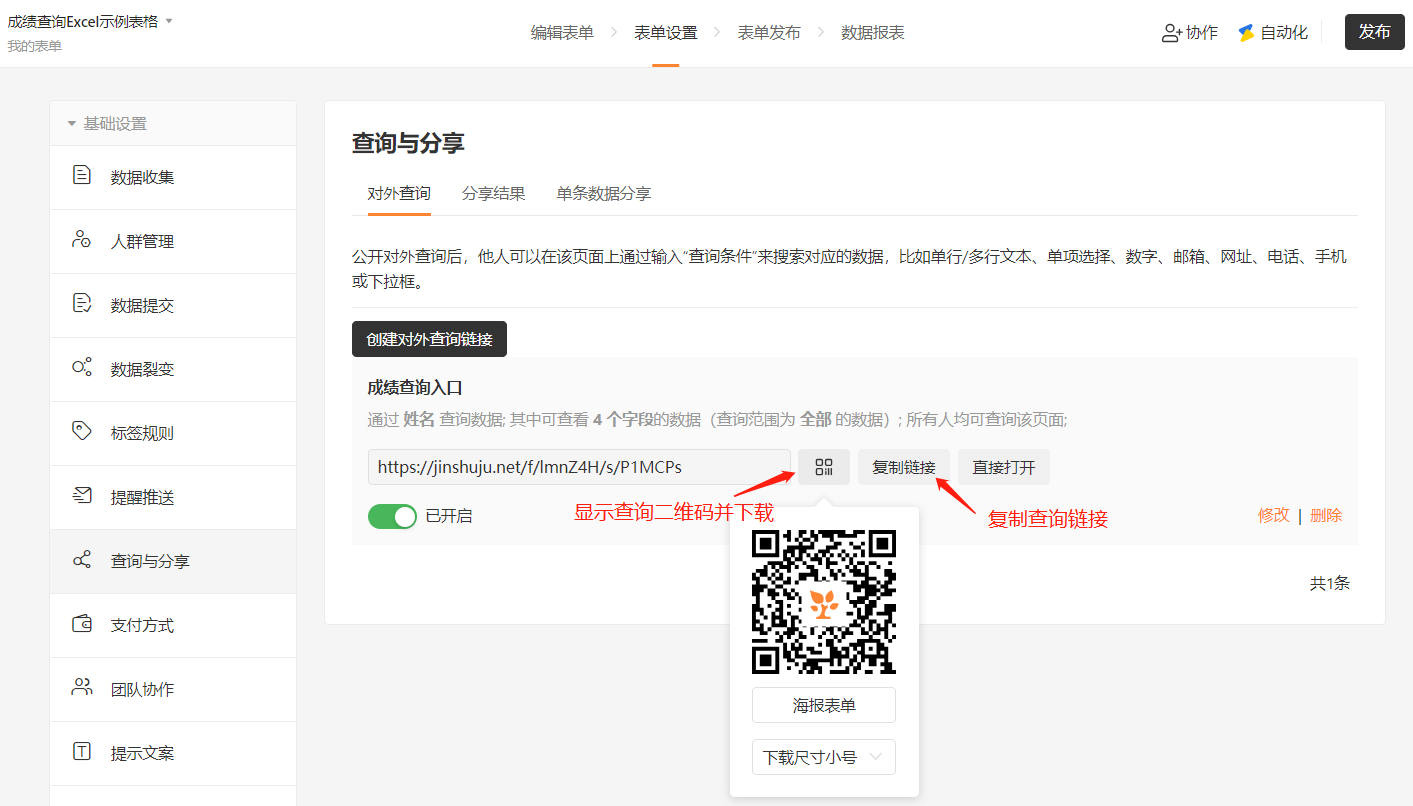Click 我的表单 breadcrumb text

[35, 46]
